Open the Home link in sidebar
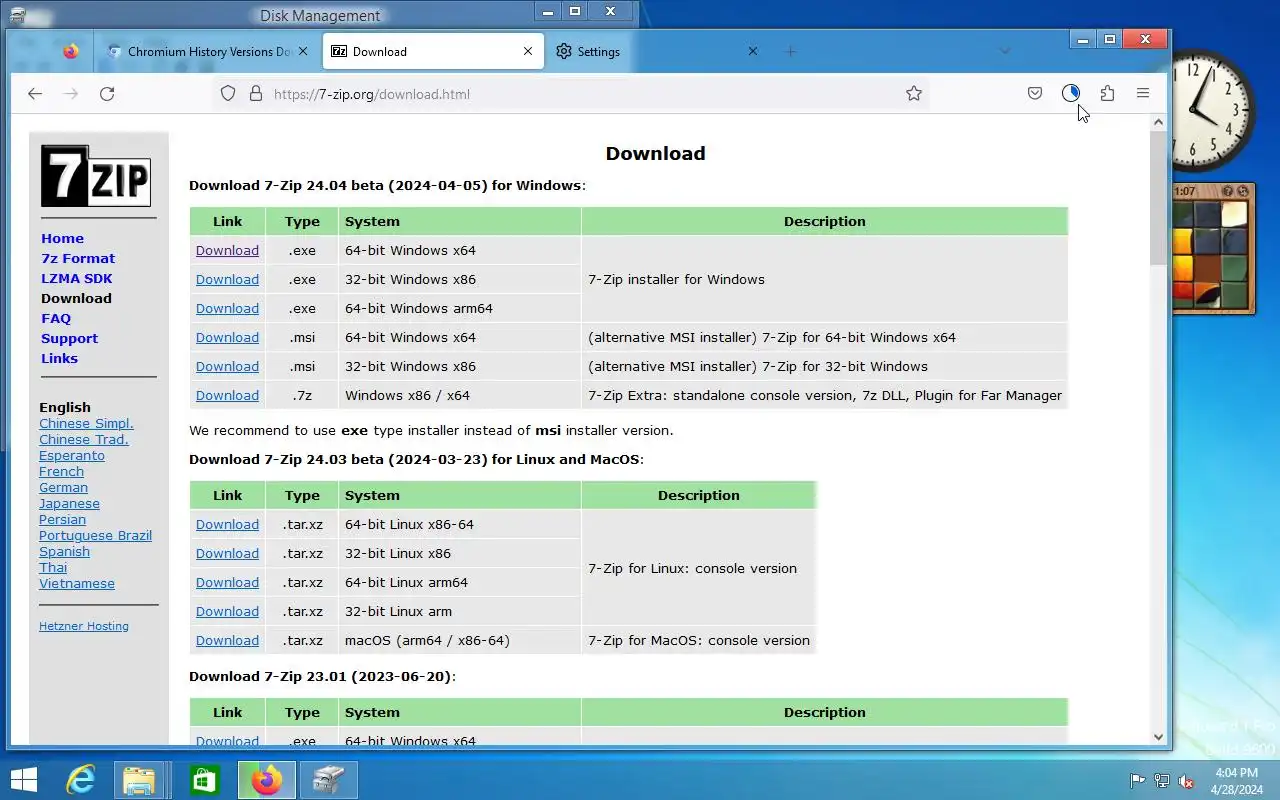 pos(62,238)
